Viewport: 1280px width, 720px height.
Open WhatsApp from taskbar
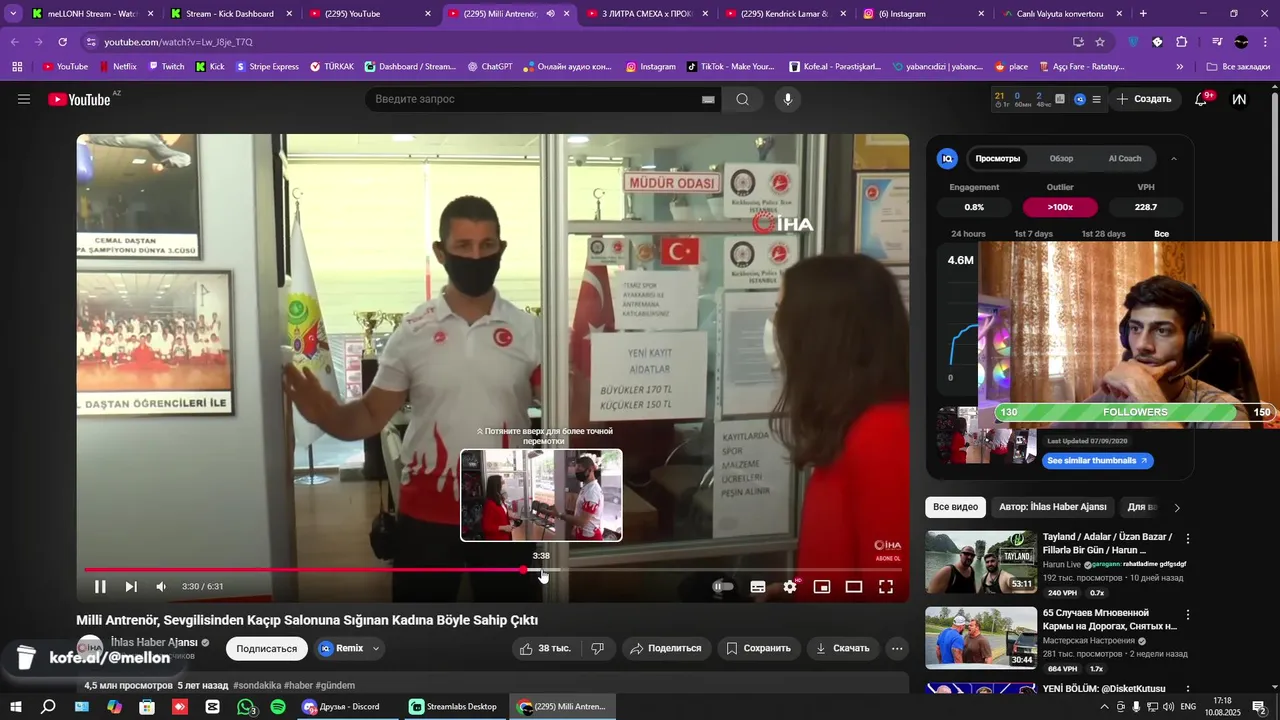(x=246, y=707)
